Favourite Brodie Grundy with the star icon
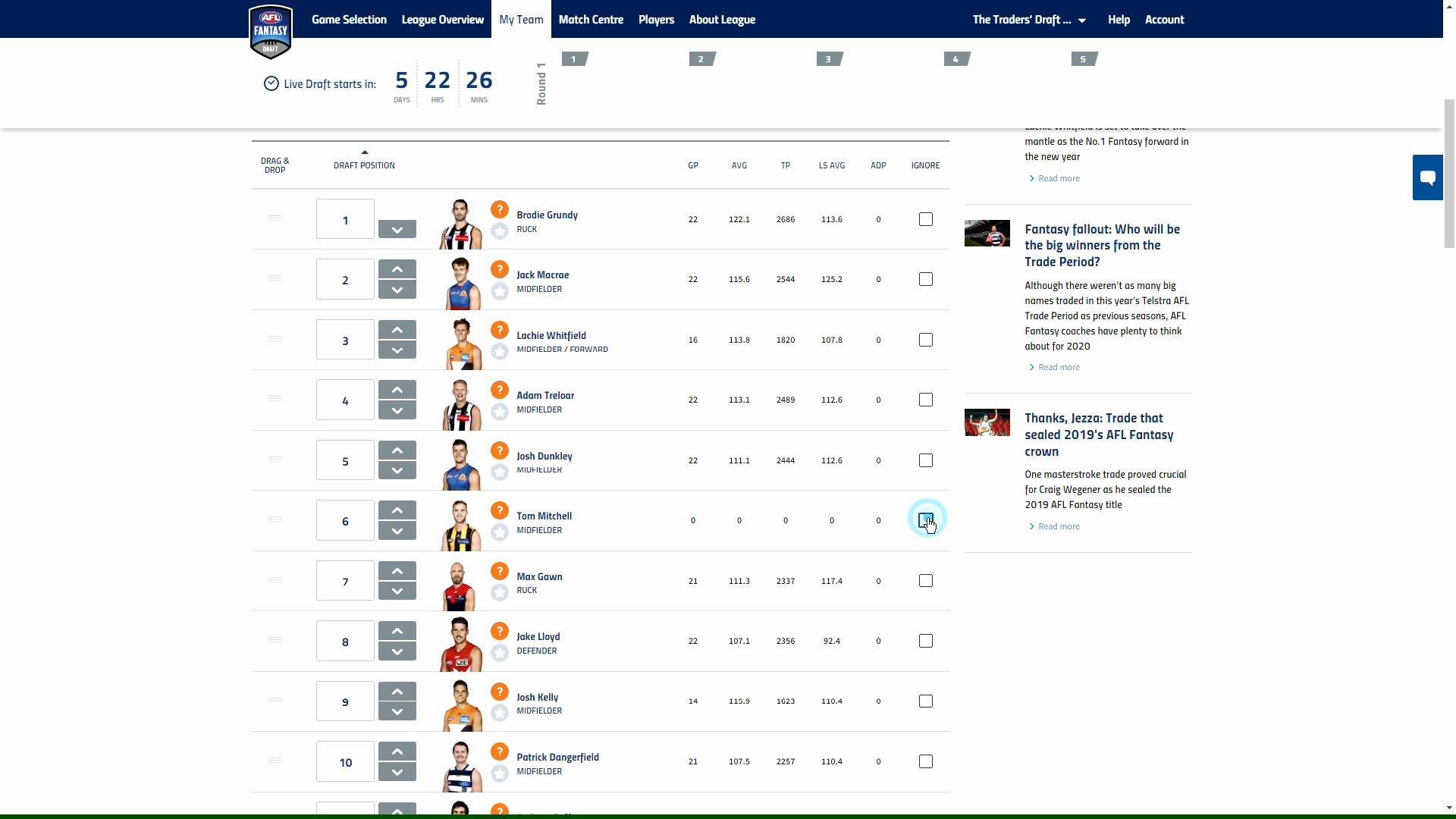1456x819 pixels. click(499, 231)
